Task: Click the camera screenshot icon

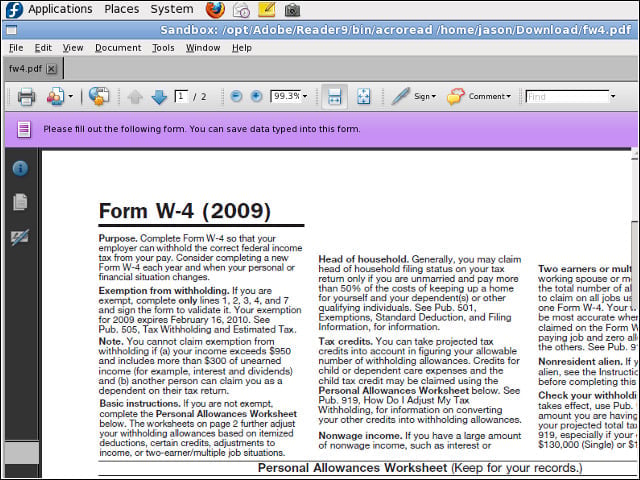Action: point(292,10)
